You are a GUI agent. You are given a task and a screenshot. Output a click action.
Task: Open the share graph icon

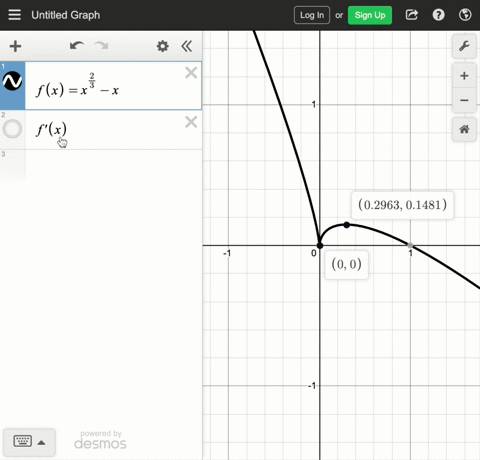pyautogui.click(x=412, y=15)
